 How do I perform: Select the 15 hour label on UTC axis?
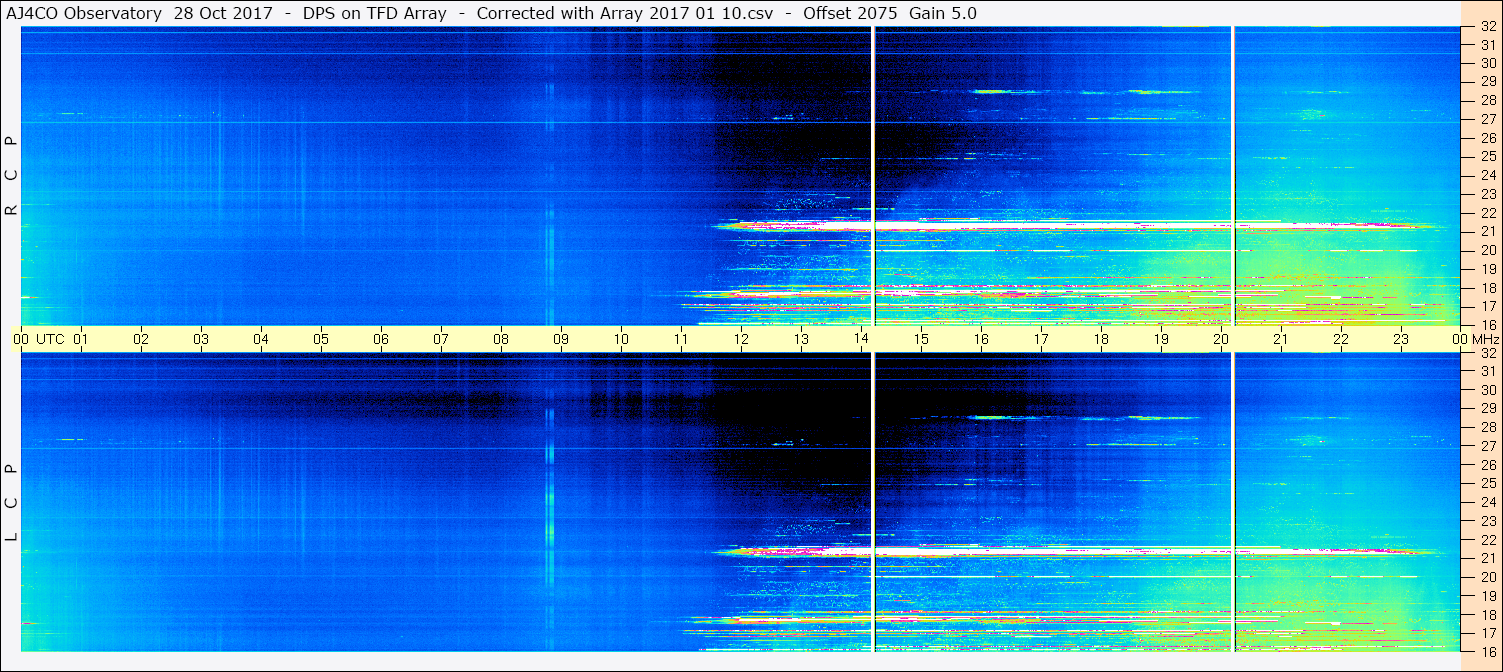coord(921,339)
